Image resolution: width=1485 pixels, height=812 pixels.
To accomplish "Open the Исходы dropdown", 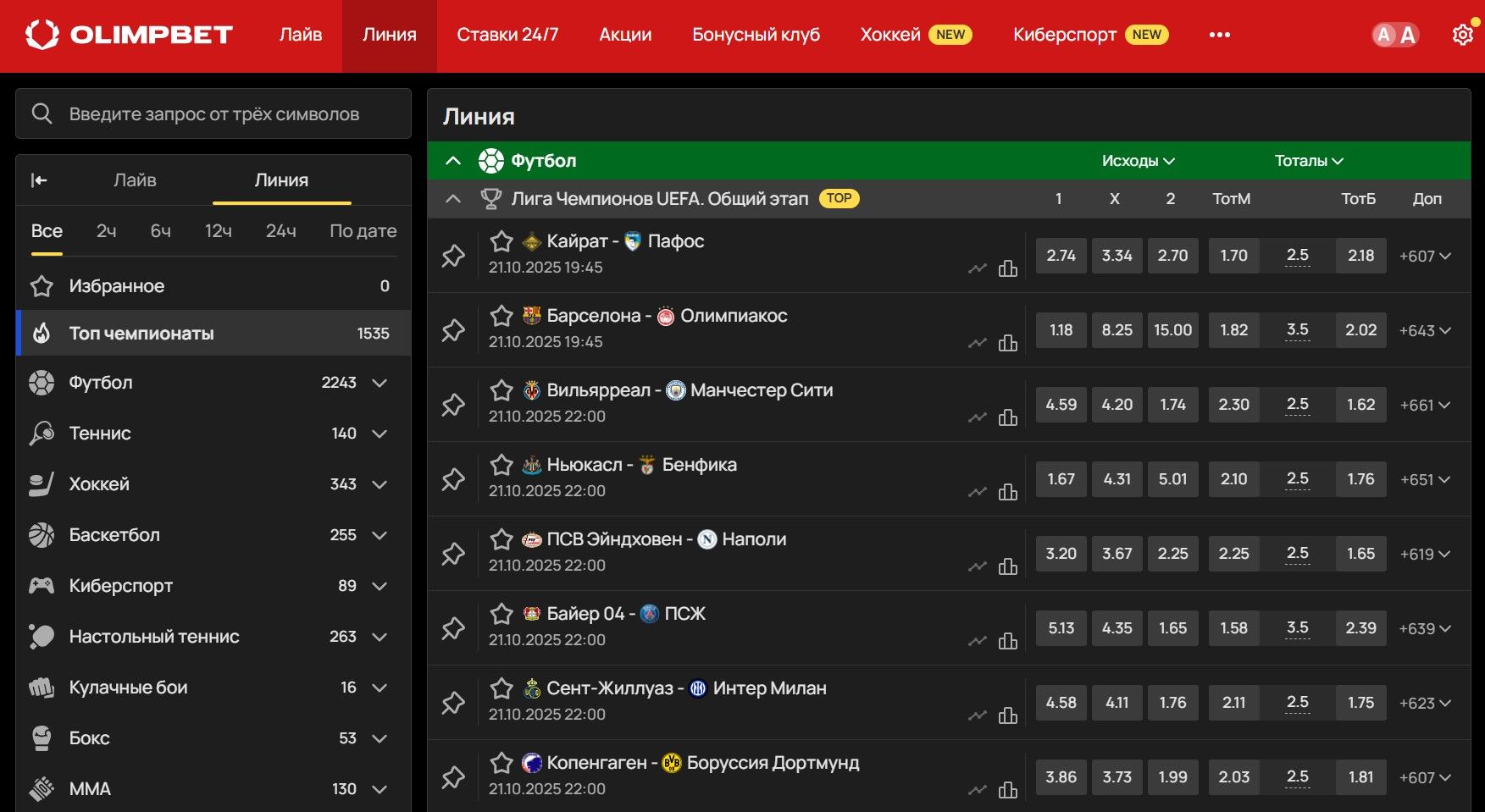I will [1138, 161].
